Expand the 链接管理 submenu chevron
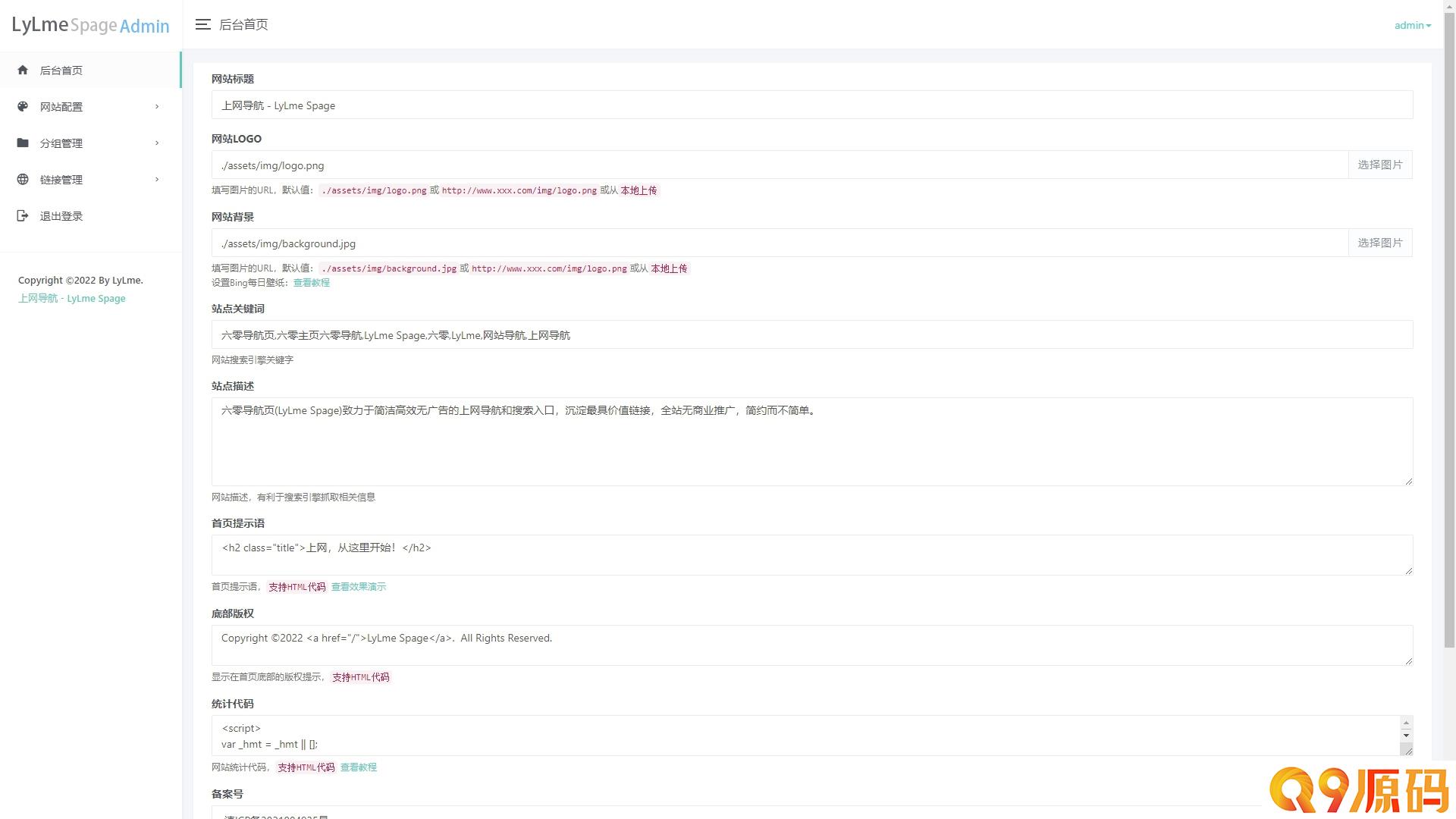The height and width of the screenshot is (819, 1456). click(157, 179)
